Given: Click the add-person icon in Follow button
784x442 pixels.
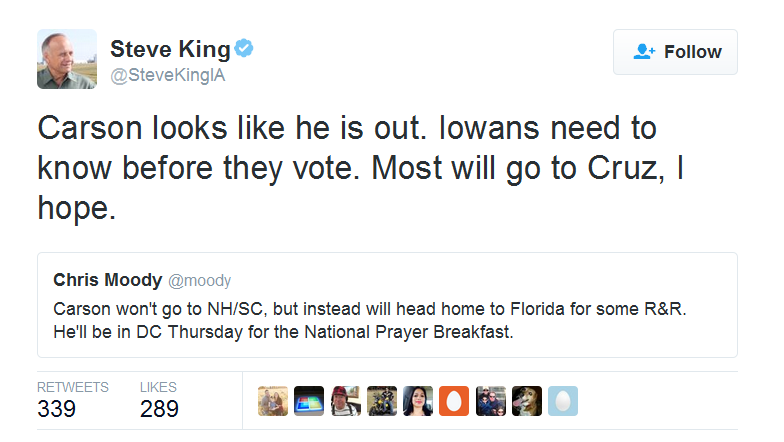Looking at the screenshot, I should pos(644,52).
